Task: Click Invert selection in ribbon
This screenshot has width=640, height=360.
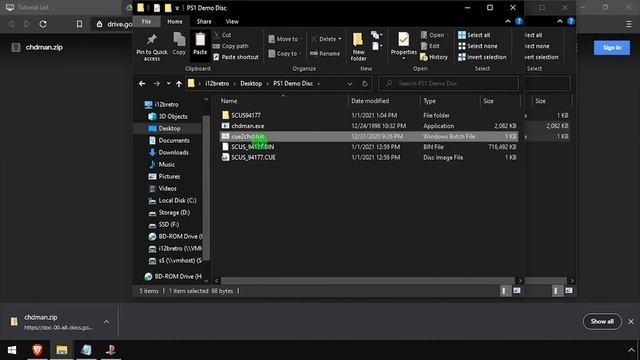Action: tap(482, 57)
